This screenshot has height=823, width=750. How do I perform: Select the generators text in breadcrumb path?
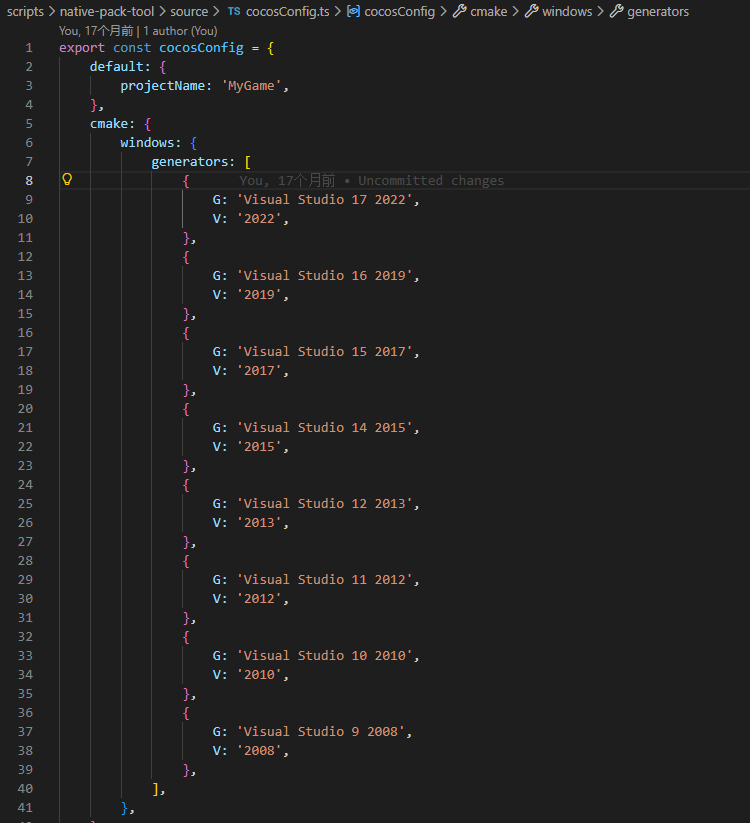658,12
